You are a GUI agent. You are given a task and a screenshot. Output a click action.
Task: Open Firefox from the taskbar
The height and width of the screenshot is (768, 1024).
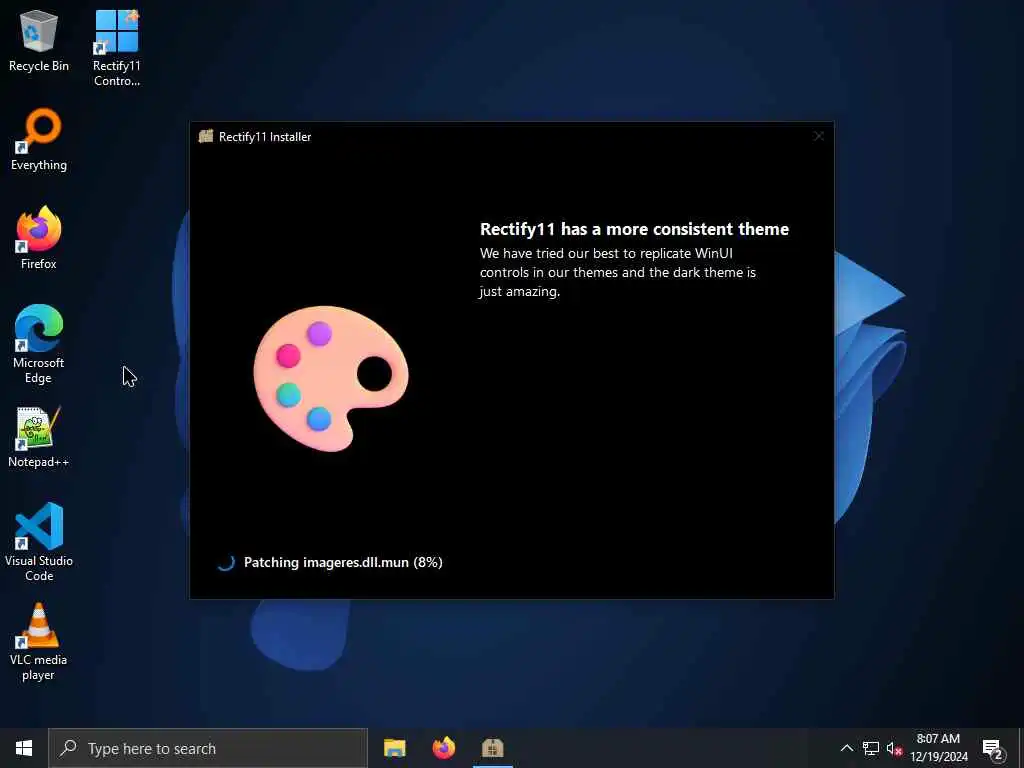443,748
